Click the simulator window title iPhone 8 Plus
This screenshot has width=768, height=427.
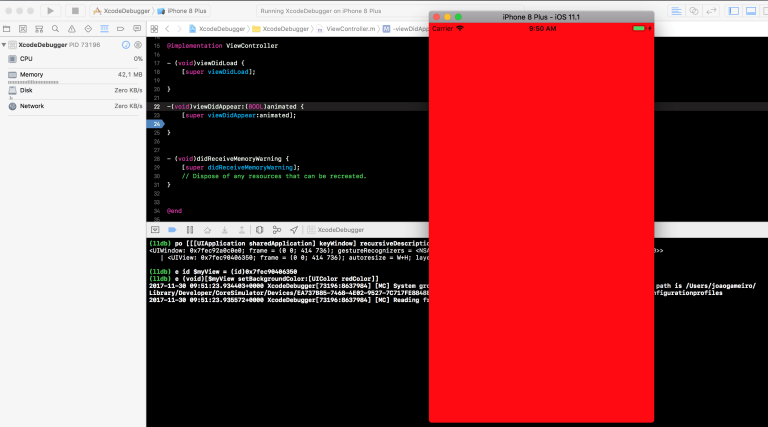pos(541,17)
